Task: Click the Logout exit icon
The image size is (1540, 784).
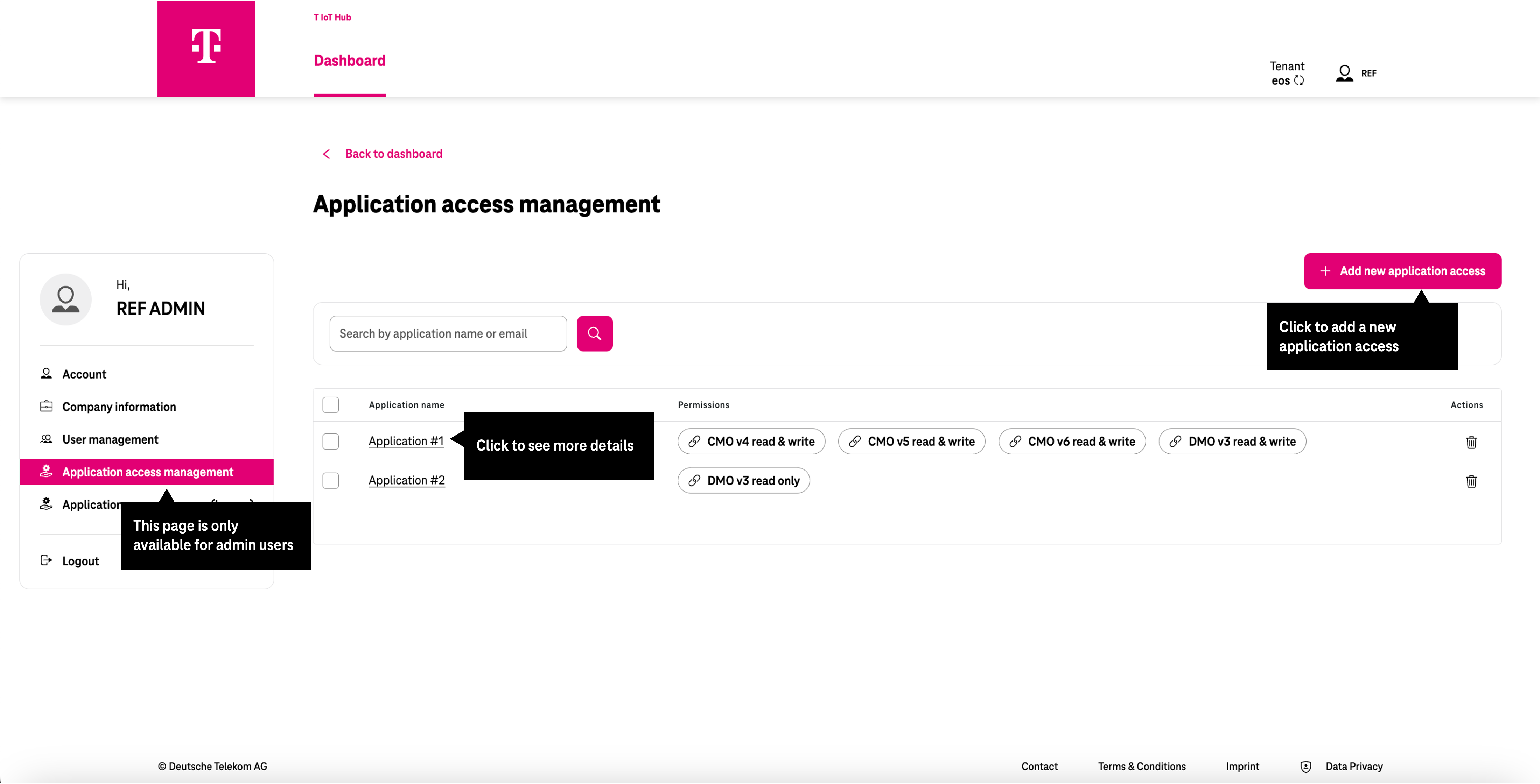Action: click(46, 560)
